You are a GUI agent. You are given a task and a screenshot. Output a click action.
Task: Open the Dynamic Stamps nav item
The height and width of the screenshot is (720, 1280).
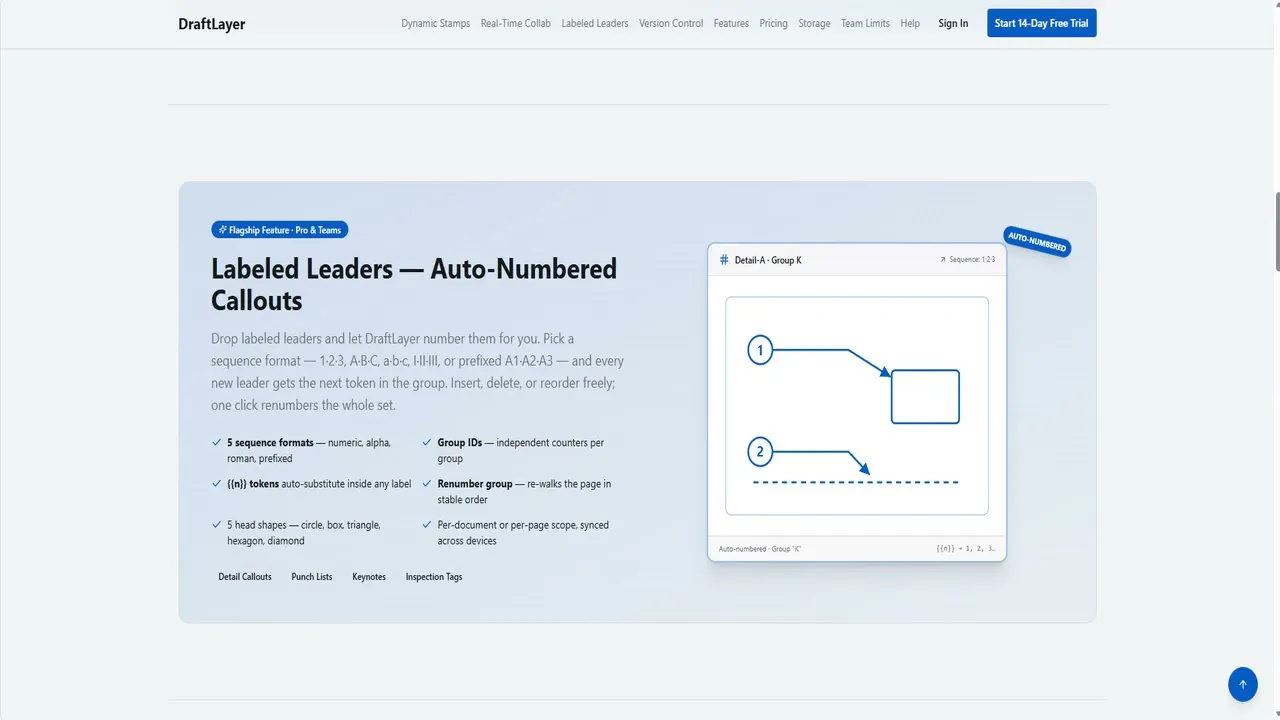(x=436, y=23)
